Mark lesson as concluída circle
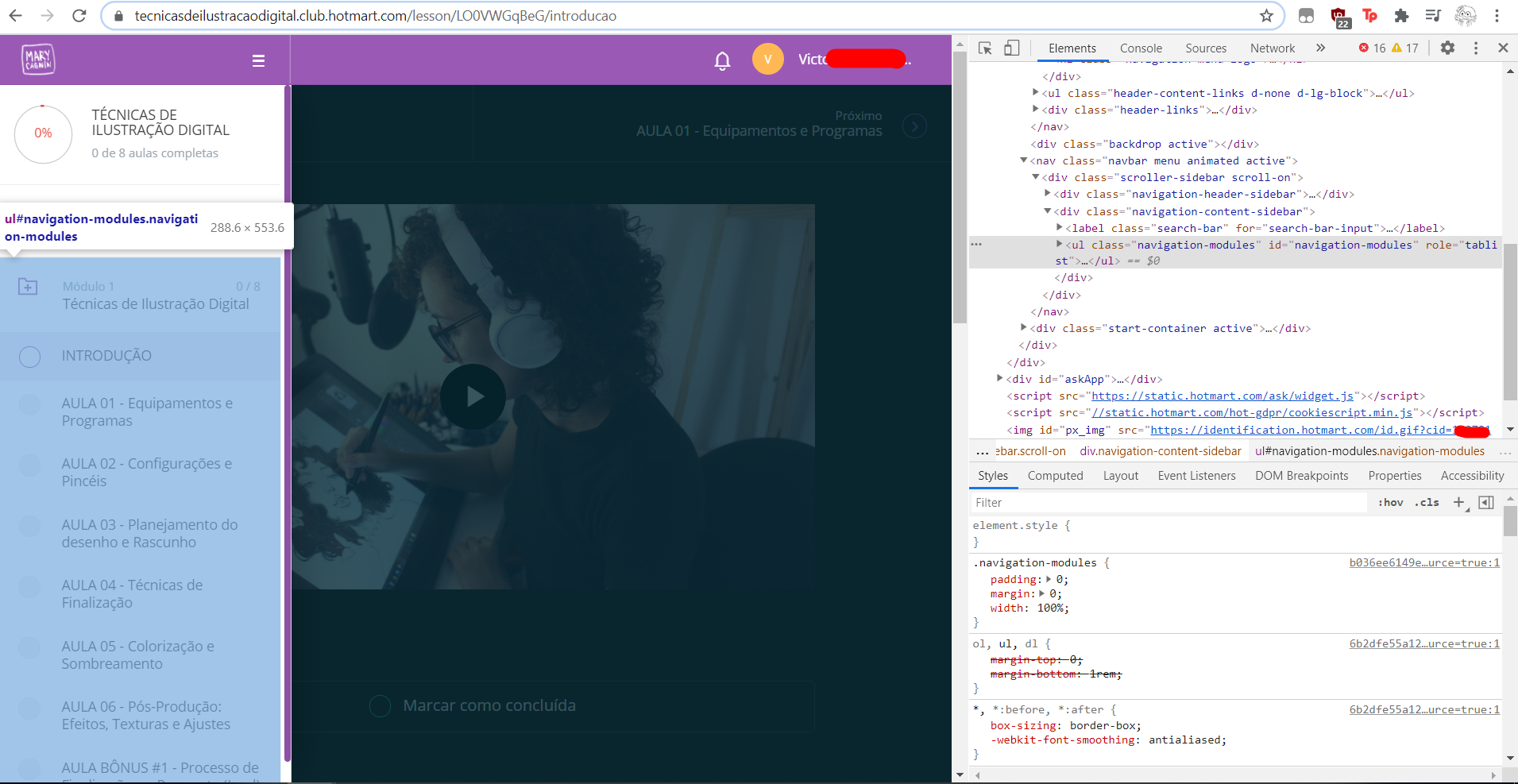This screenshot has height=784, width=1518. point(380,705)
